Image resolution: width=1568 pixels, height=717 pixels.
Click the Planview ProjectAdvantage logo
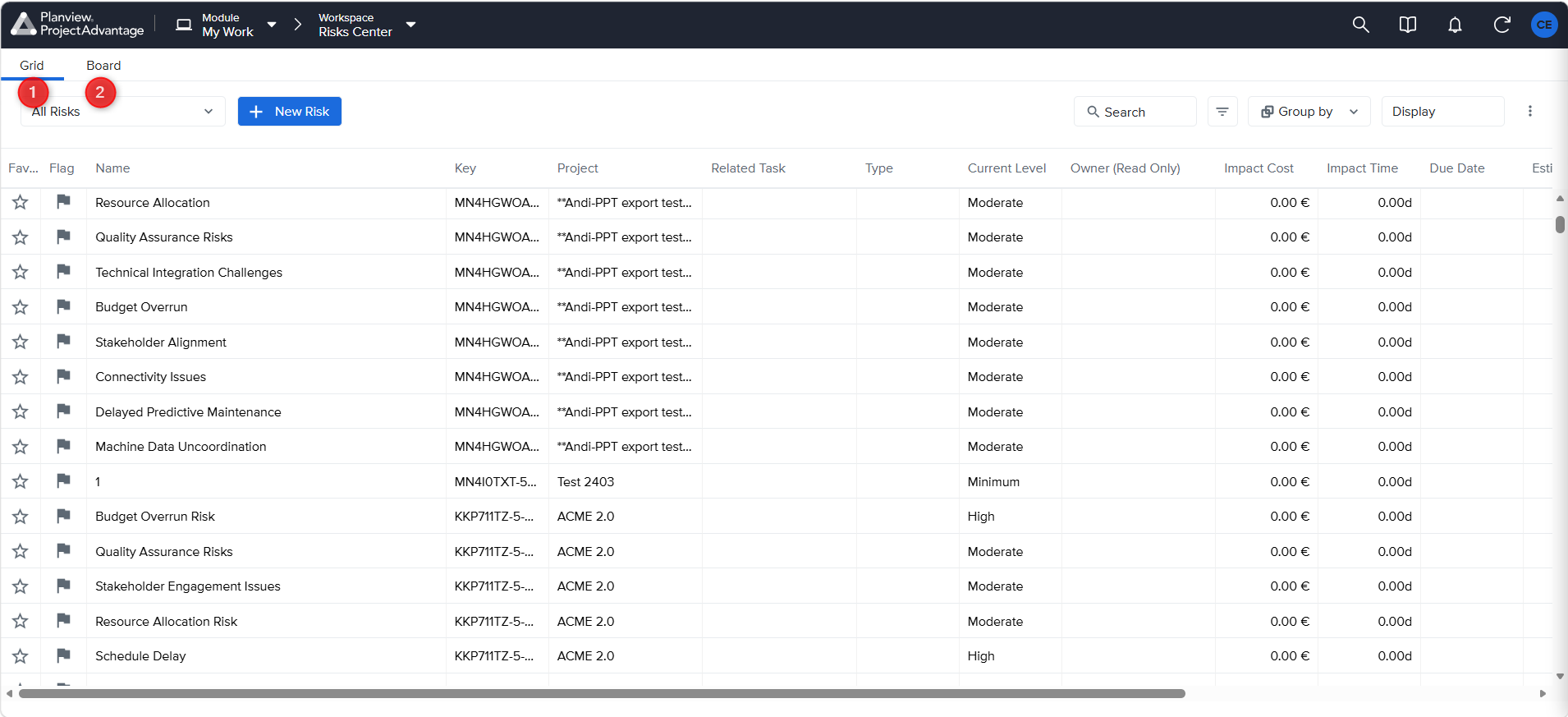(x=78, y=25)
